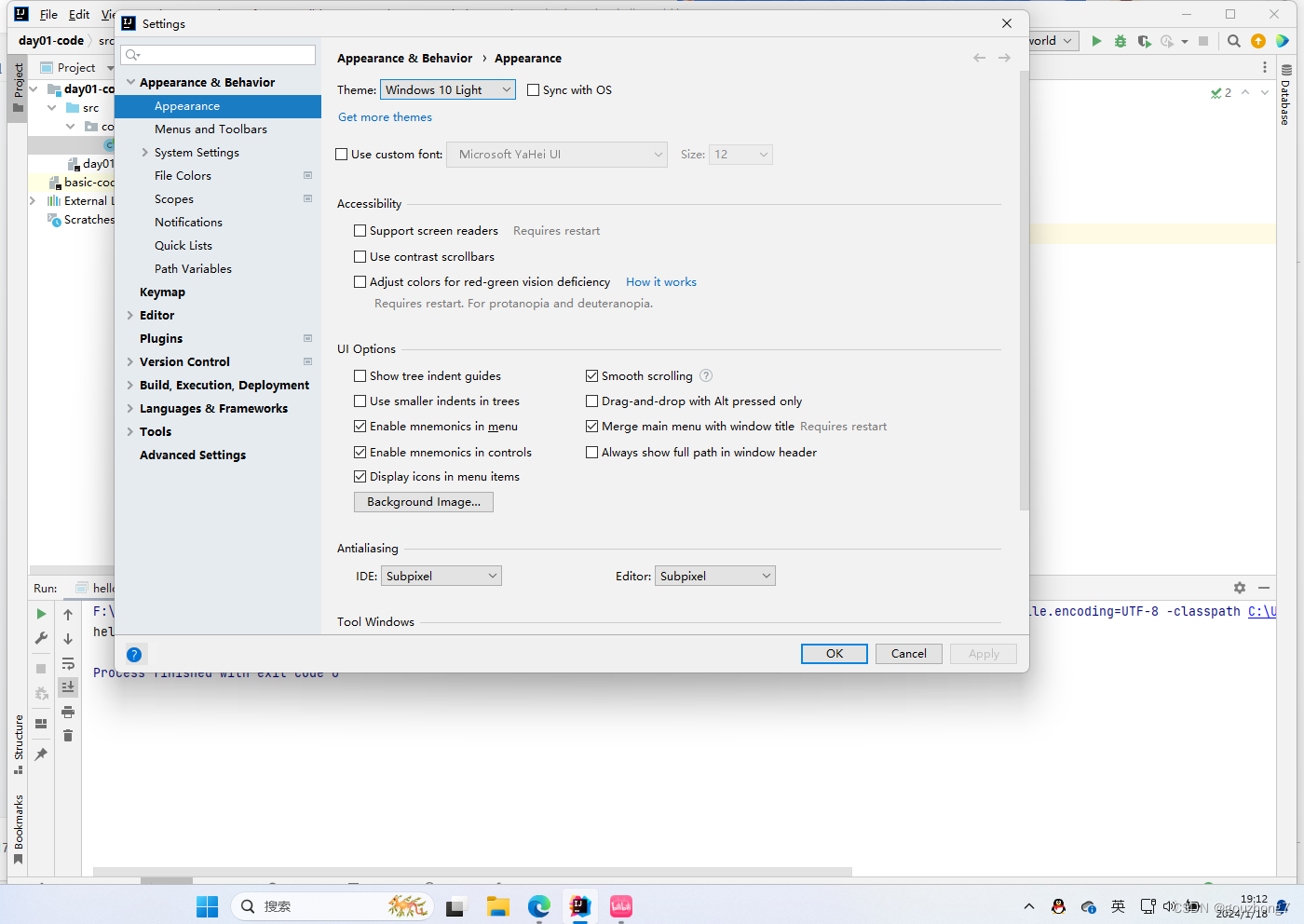Open Structure tool window tab
This screenshot has height=924, width=1304.
coord(18,743)
